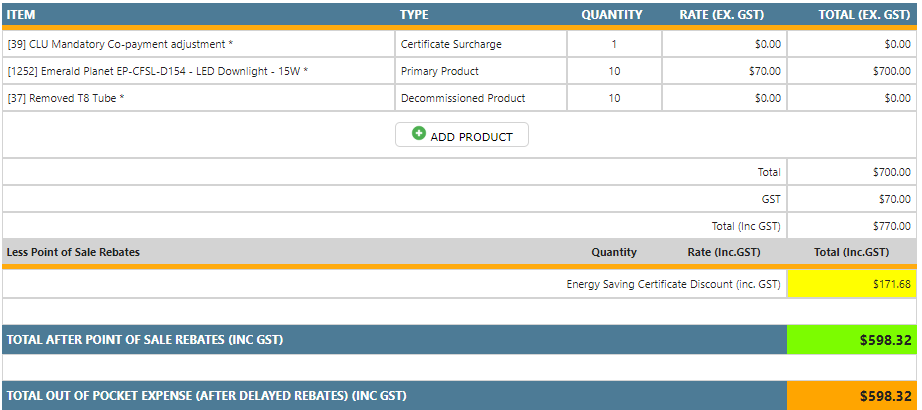Image resolution: width=922 pixels, height=410 pixels.
Task: Click the ITEM column header
Action: click(x=21, y=15)
